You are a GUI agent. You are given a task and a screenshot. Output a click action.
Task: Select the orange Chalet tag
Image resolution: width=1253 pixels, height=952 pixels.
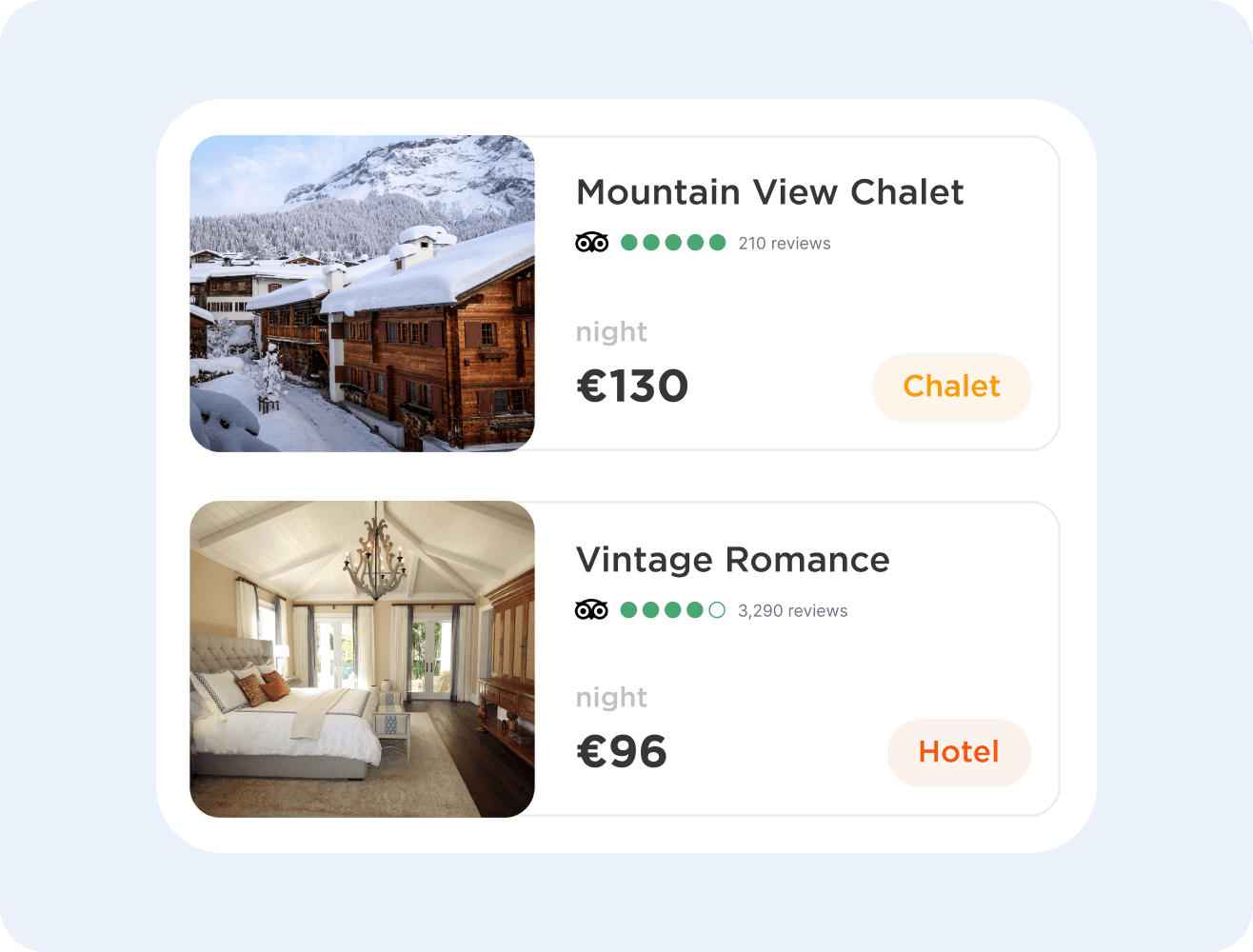tap(951, 387)
